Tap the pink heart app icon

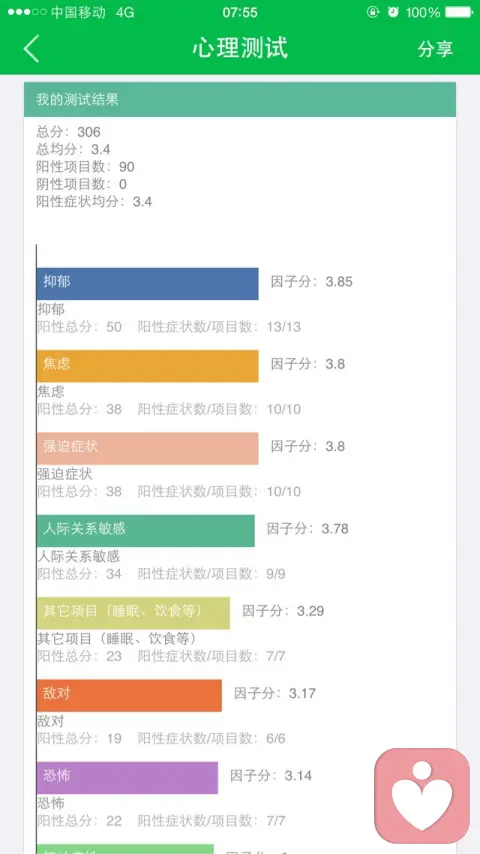[x=422, y=795]
